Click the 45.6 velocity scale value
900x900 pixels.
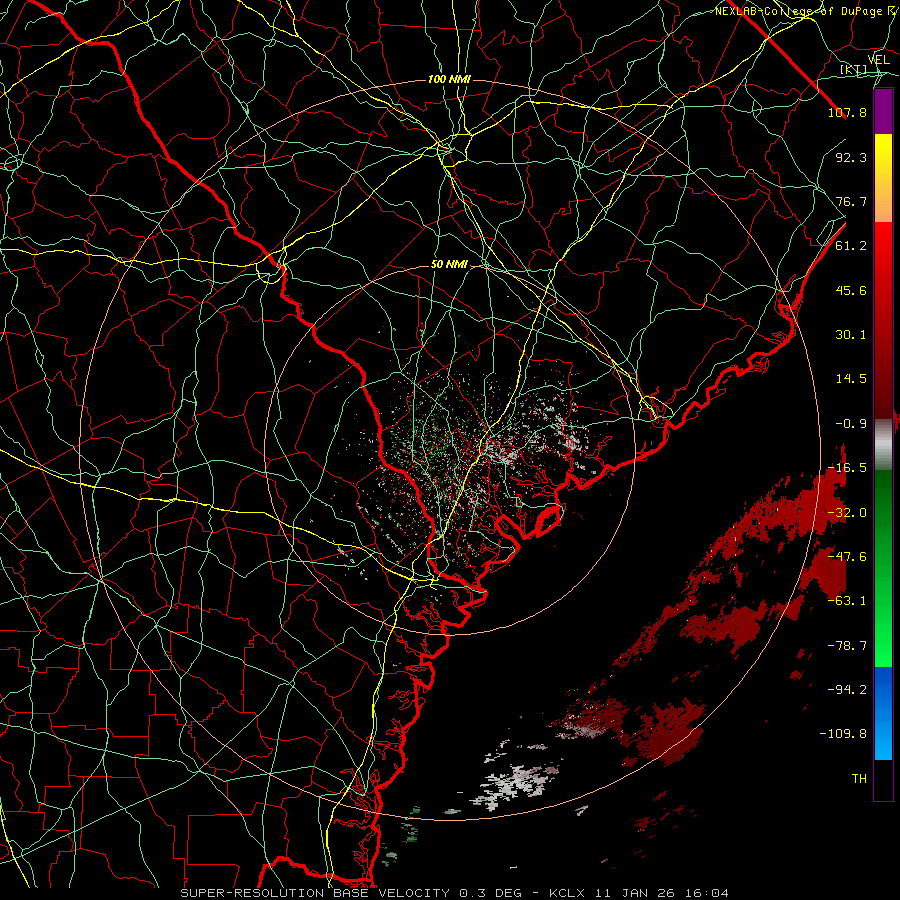tap(851, 290)
